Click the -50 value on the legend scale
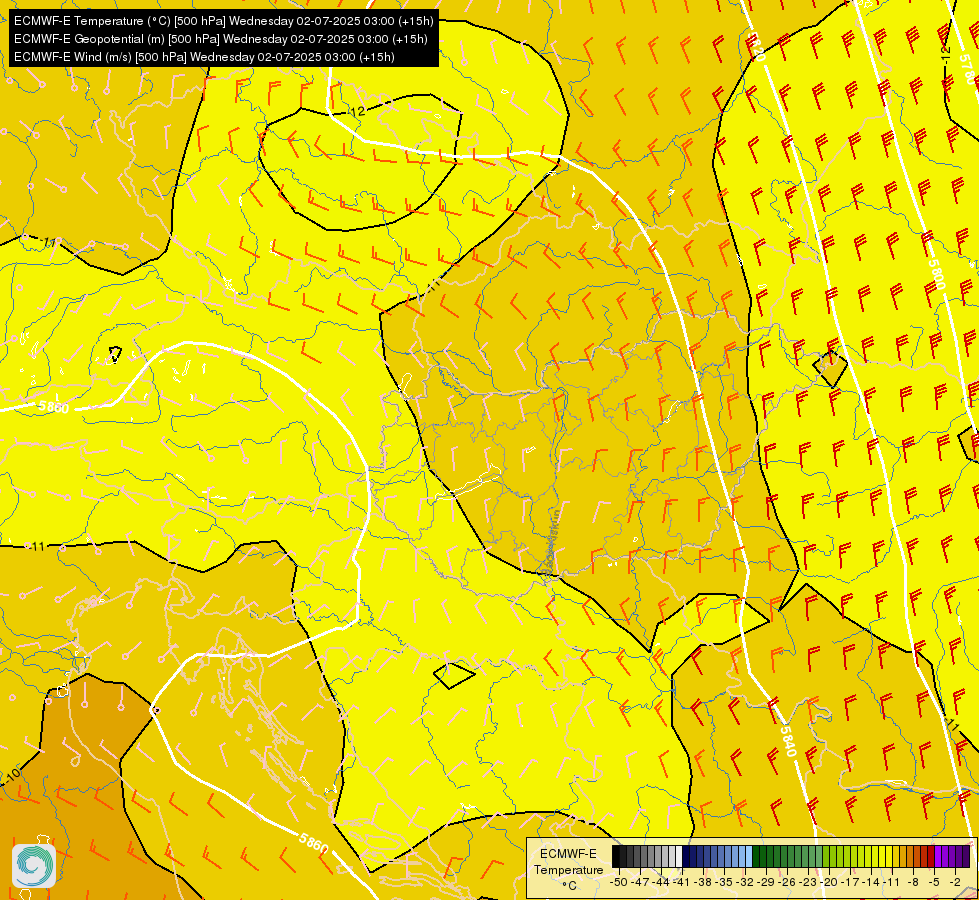979x900 pixels. pyautogui.click(x=618, y=882)
